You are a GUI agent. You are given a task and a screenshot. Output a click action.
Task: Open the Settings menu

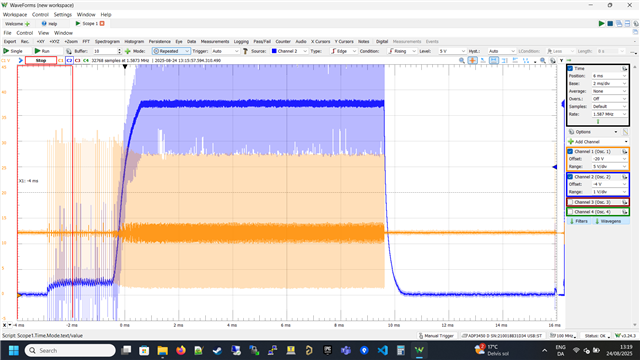click(62, 14)
